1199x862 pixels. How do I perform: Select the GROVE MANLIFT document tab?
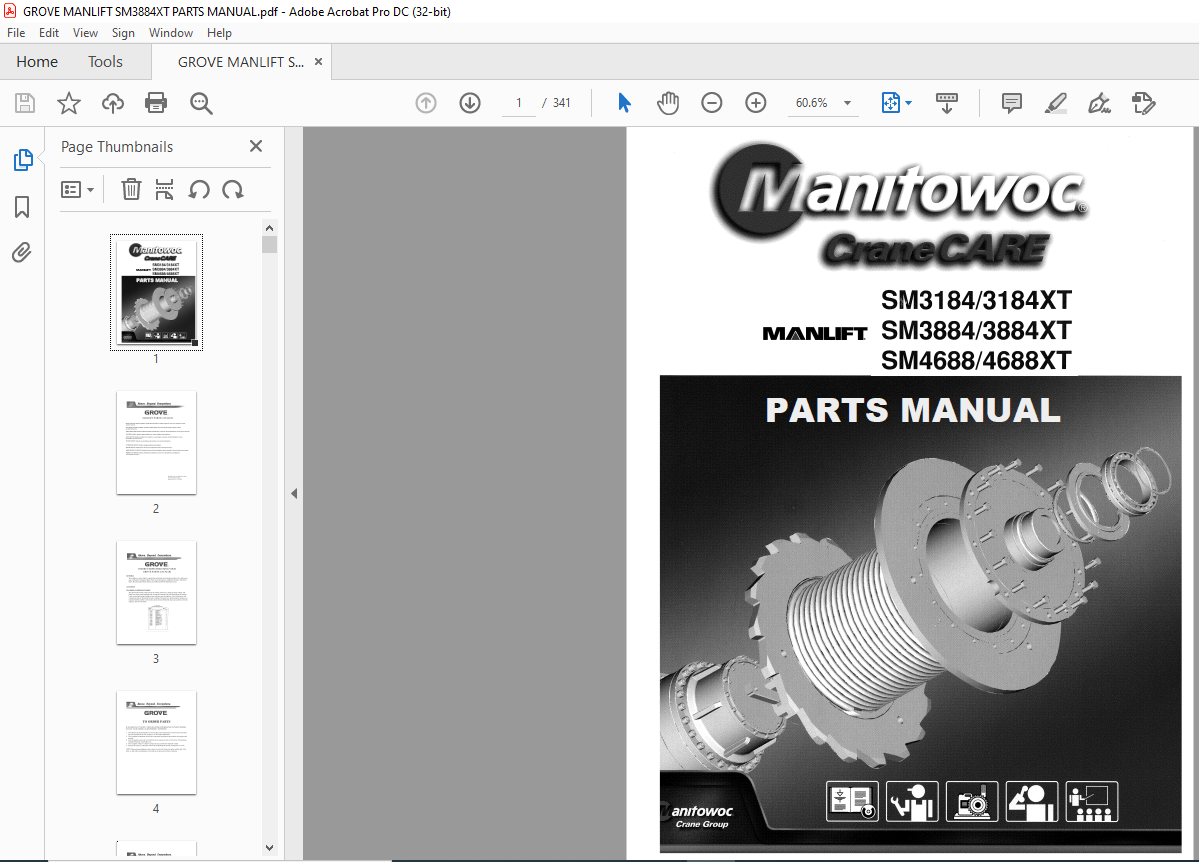pyautogui.click(x=240, y=62)
